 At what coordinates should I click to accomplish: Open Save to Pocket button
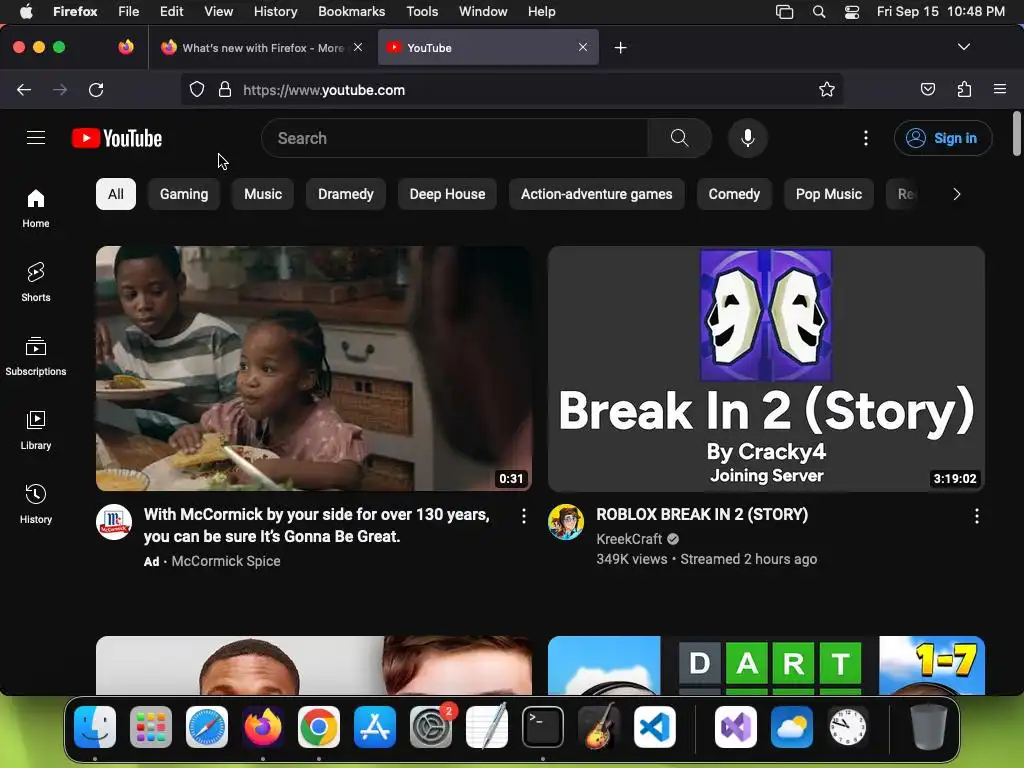tap(927, 89)
